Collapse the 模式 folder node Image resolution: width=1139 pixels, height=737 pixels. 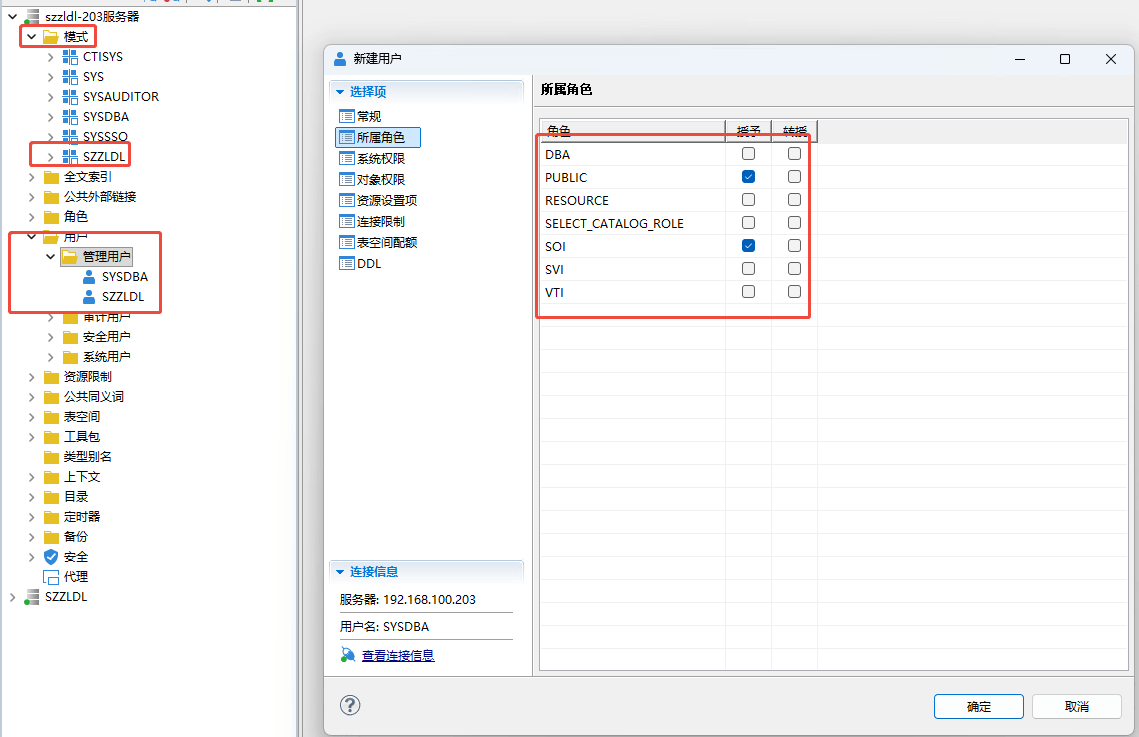(32, 37)
